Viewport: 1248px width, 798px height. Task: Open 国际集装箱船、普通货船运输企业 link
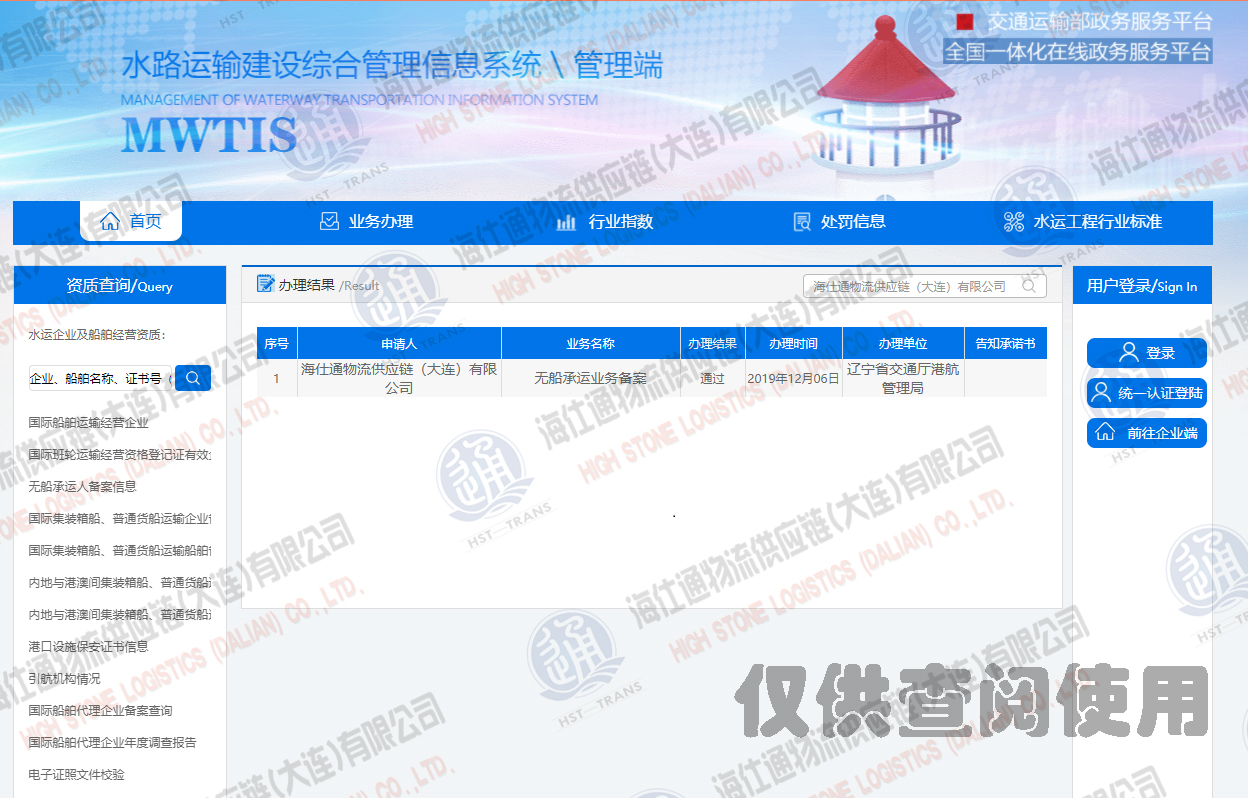point(120,519)
